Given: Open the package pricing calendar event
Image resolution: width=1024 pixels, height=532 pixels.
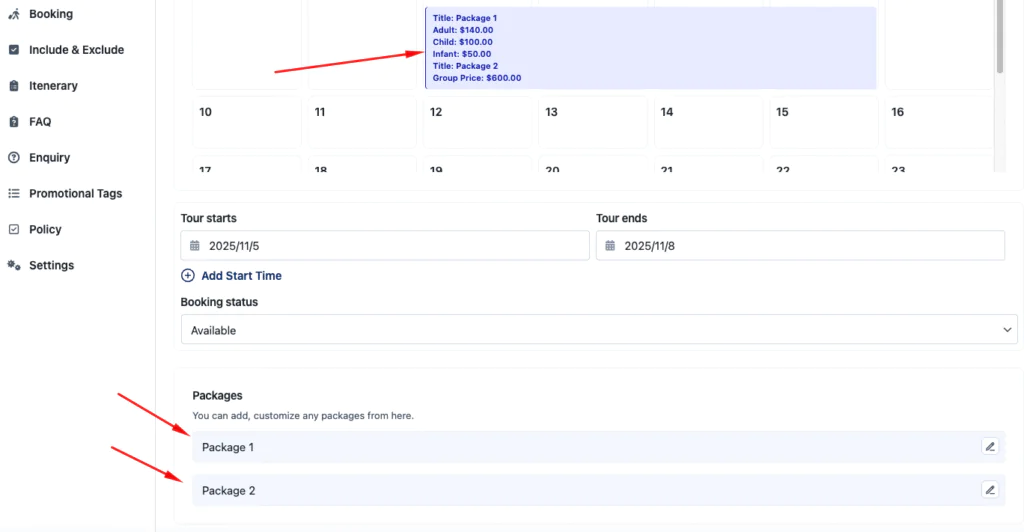Looking at the screenshot, I should (x=650, y=48).
